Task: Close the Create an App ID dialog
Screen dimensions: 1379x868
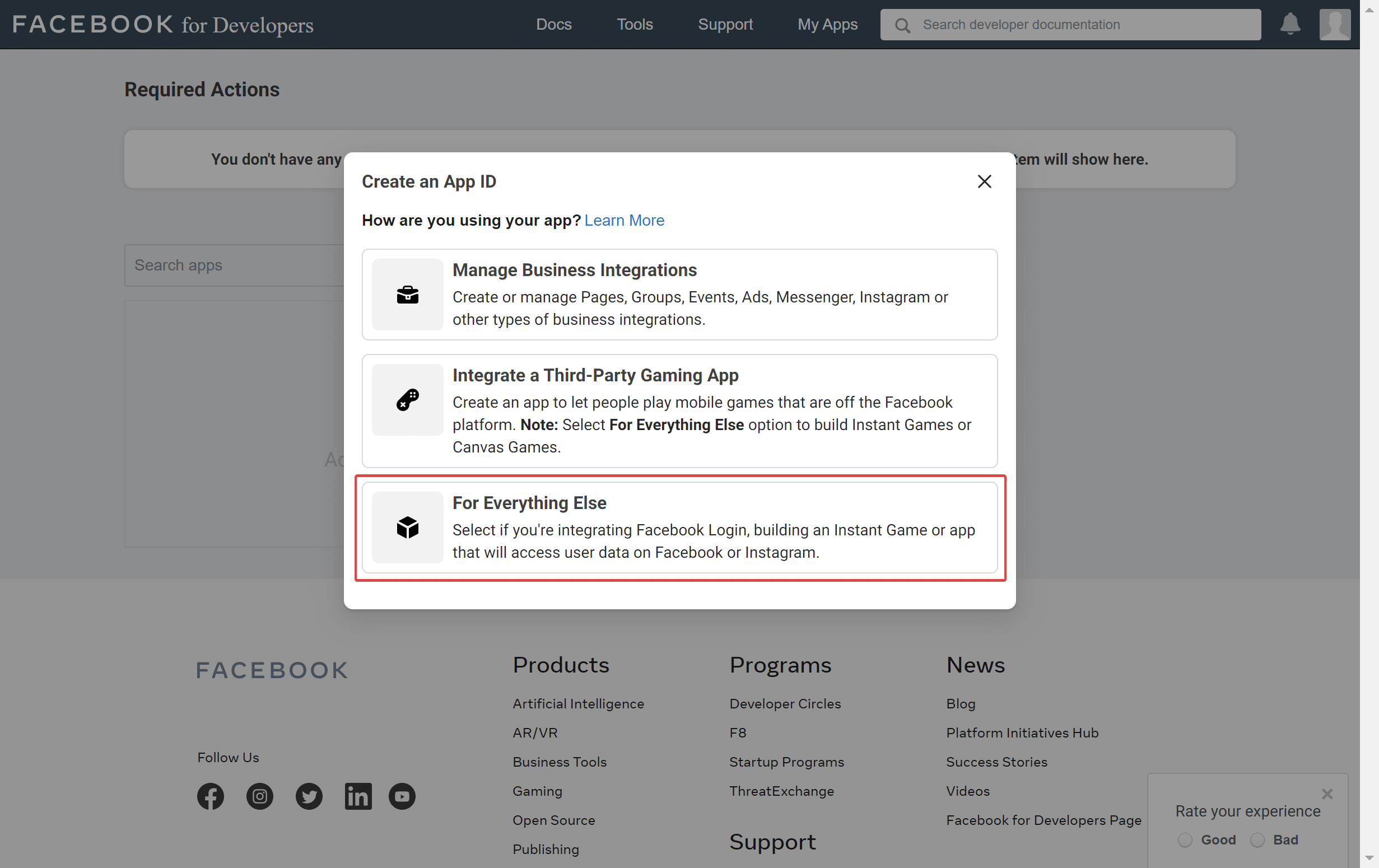Action: tap(984, 181)
